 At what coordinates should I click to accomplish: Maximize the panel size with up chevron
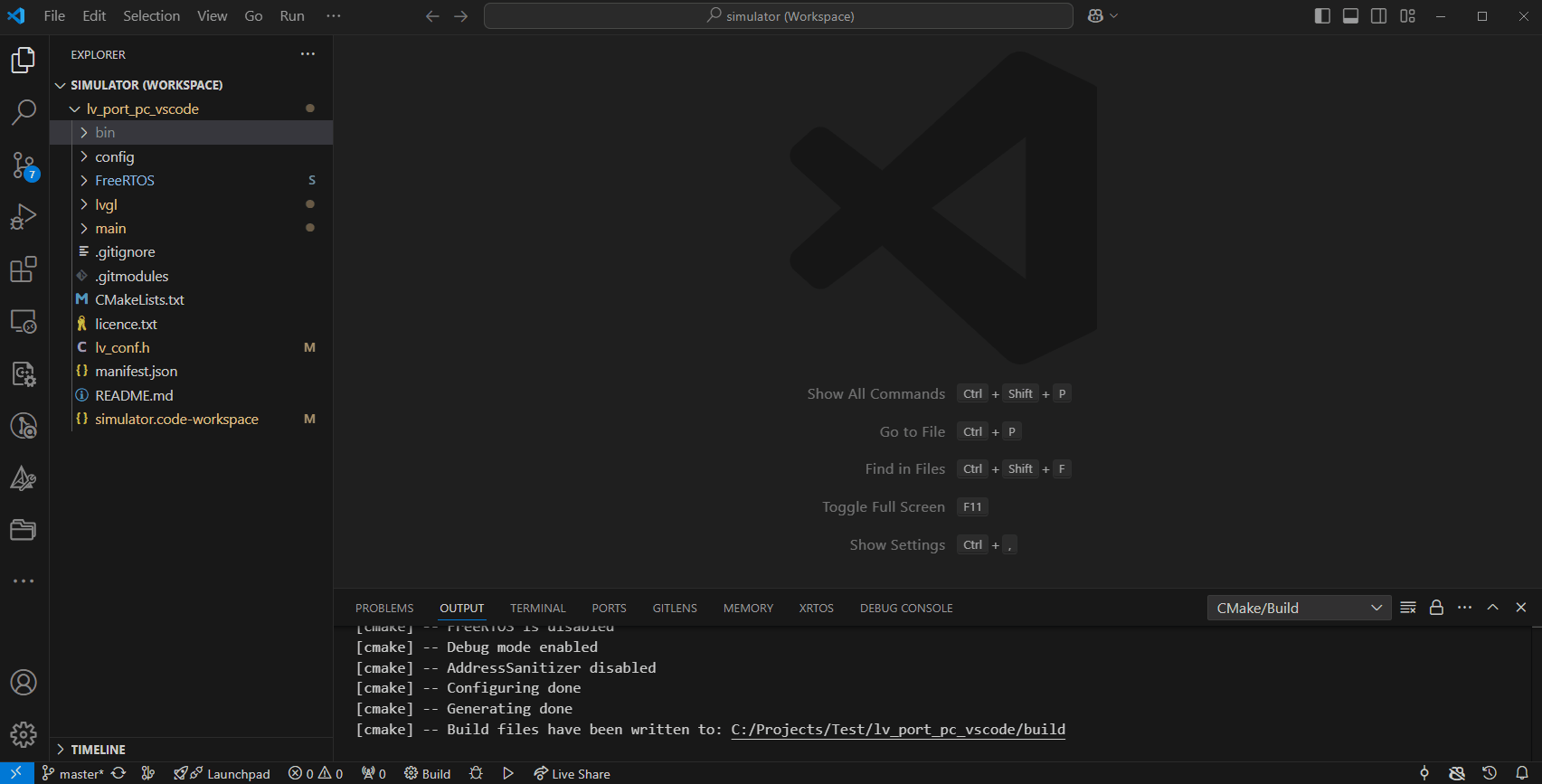click(1493, 608)
